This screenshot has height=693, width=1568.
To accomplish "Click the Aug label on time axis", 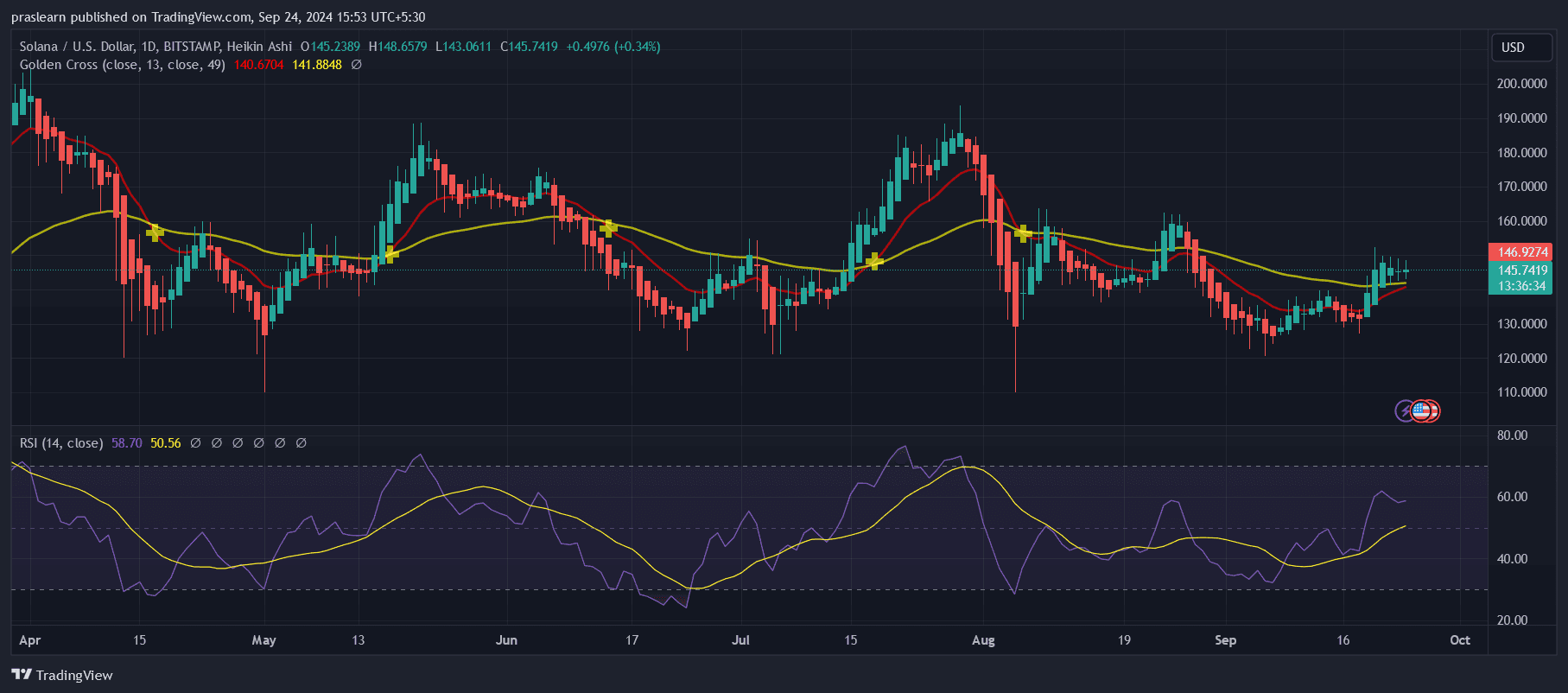I will [x=983, y=640].
